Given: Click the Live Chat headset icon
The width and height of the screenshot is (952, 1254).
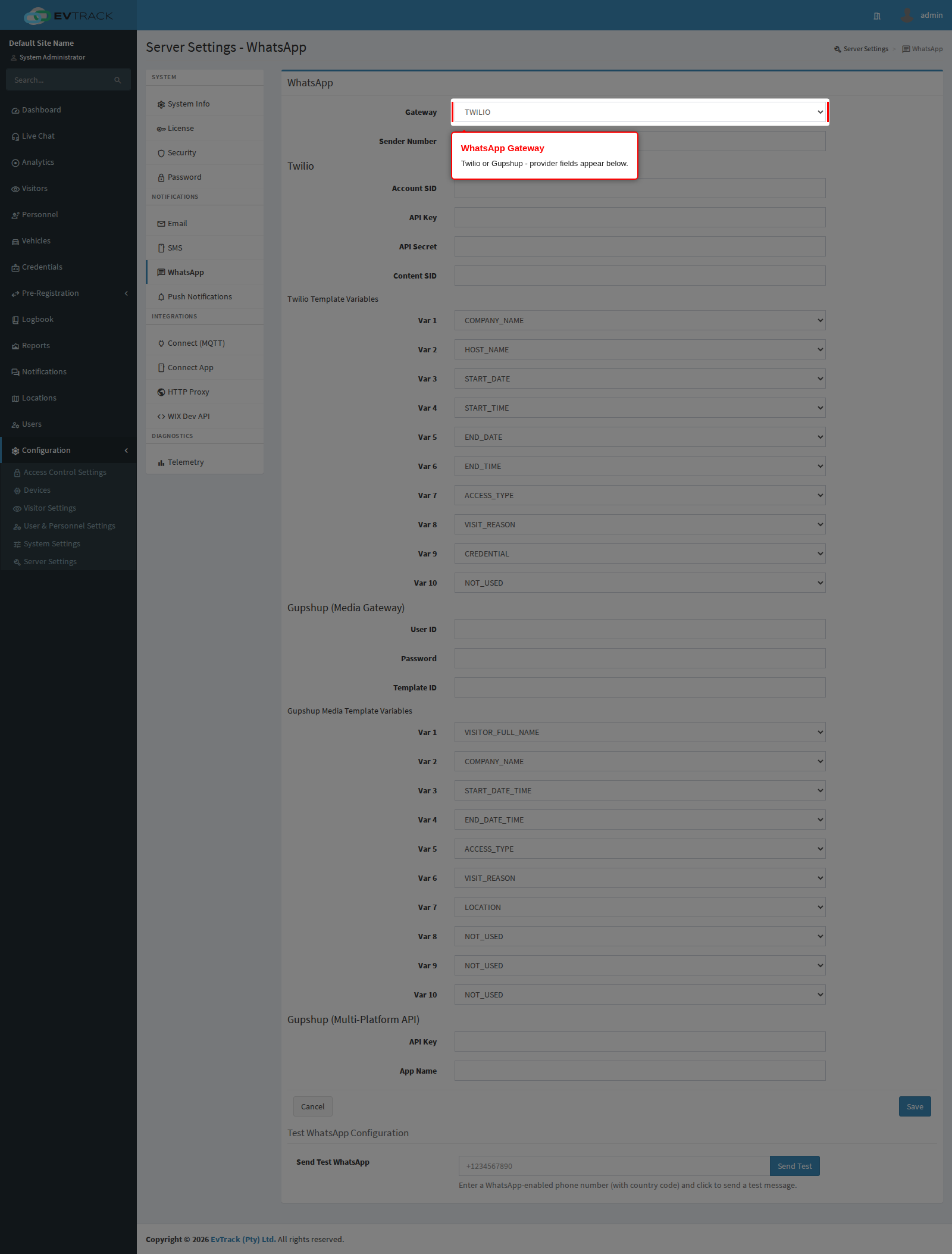Looking at the screenshot, I should pos(15,137).
